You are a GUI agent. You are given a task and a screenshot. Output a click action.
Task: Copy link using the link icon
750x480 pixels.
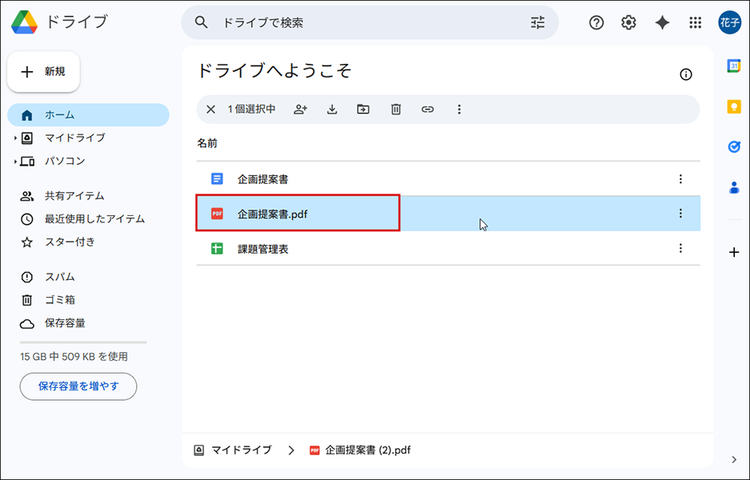[427, 109]
